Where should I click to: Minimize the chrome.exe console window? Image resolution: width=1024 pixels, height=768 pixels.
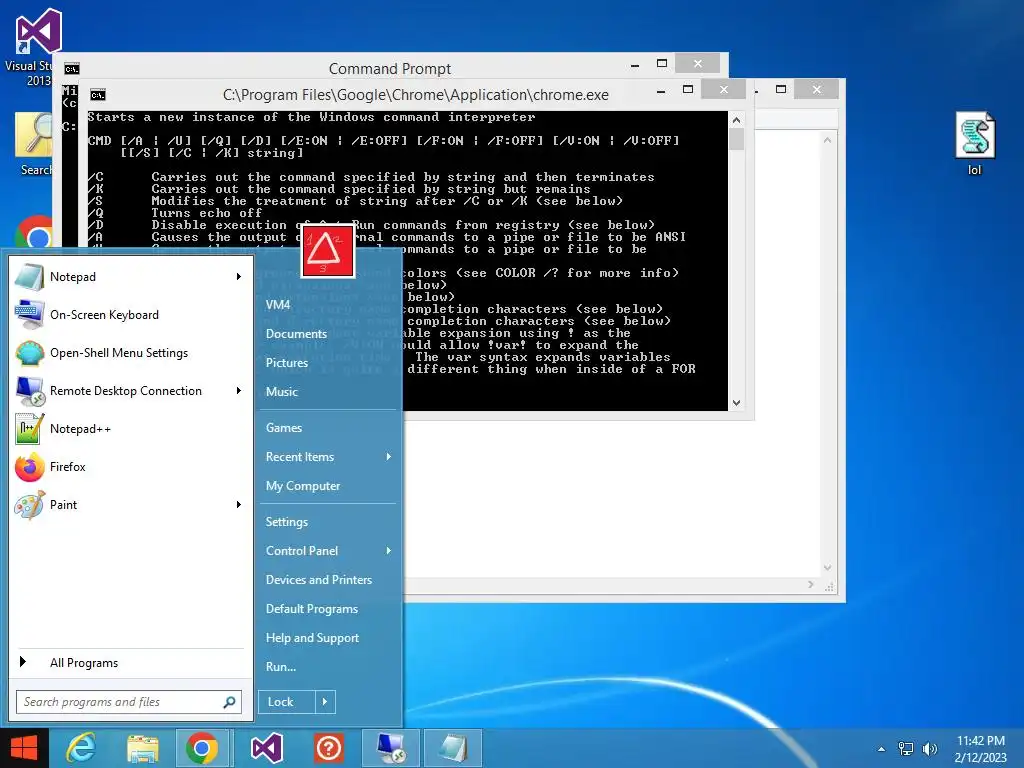(x=661, y=90)
